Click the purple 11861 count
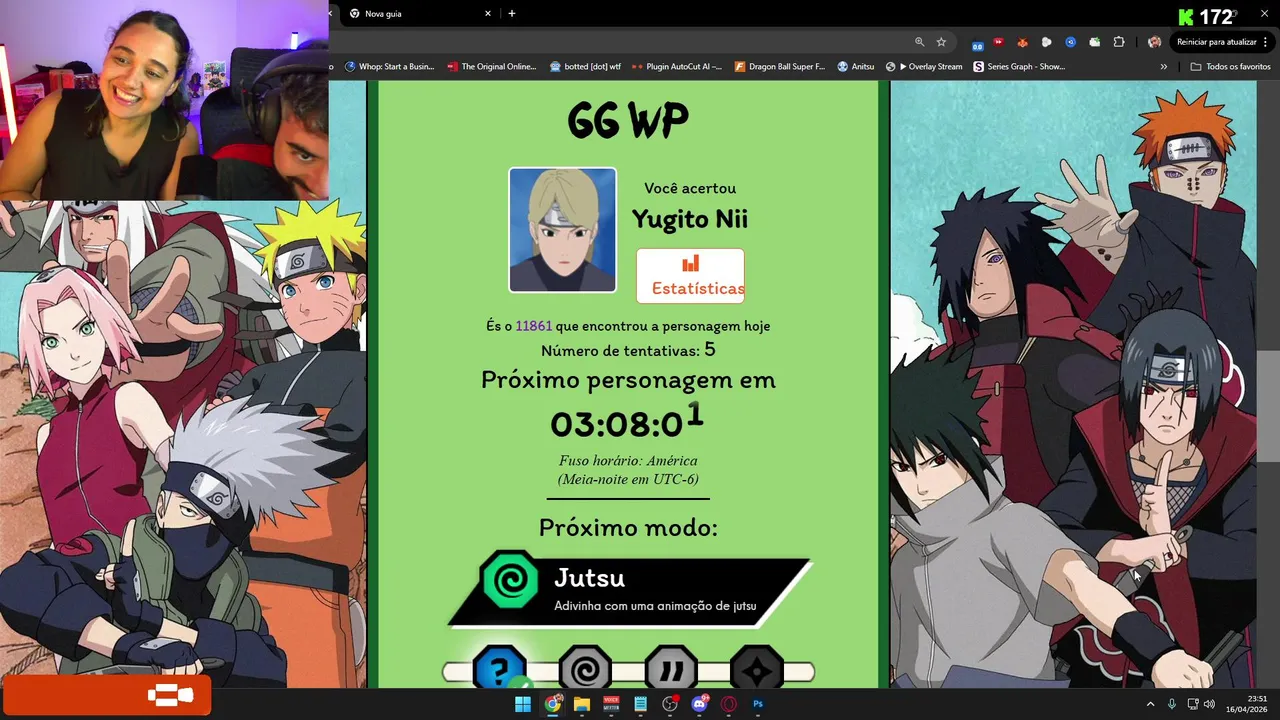 pos(533,326)
